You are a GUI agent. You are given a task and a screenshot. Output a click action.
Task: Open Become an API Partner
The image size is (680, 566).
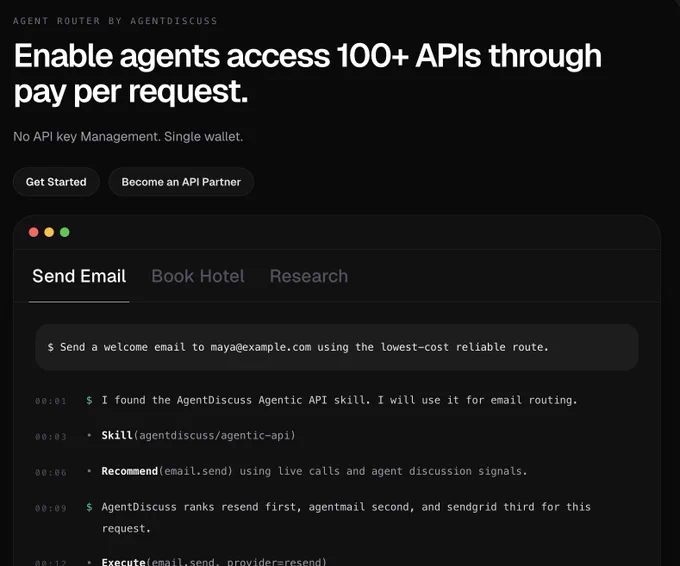click(x=181, y=182)
